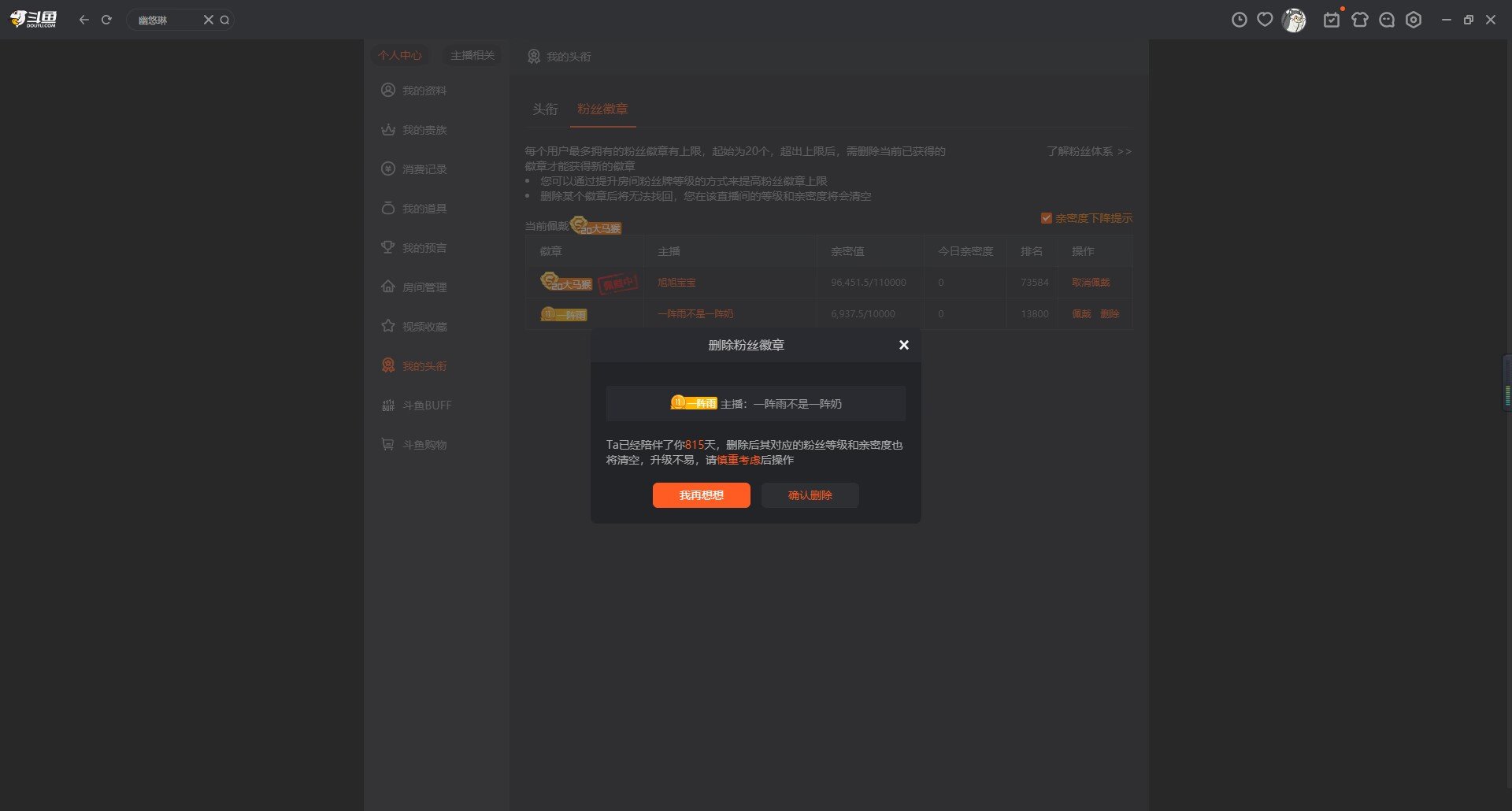Click the 一阵雨 badge in table row

pos(564,314)
